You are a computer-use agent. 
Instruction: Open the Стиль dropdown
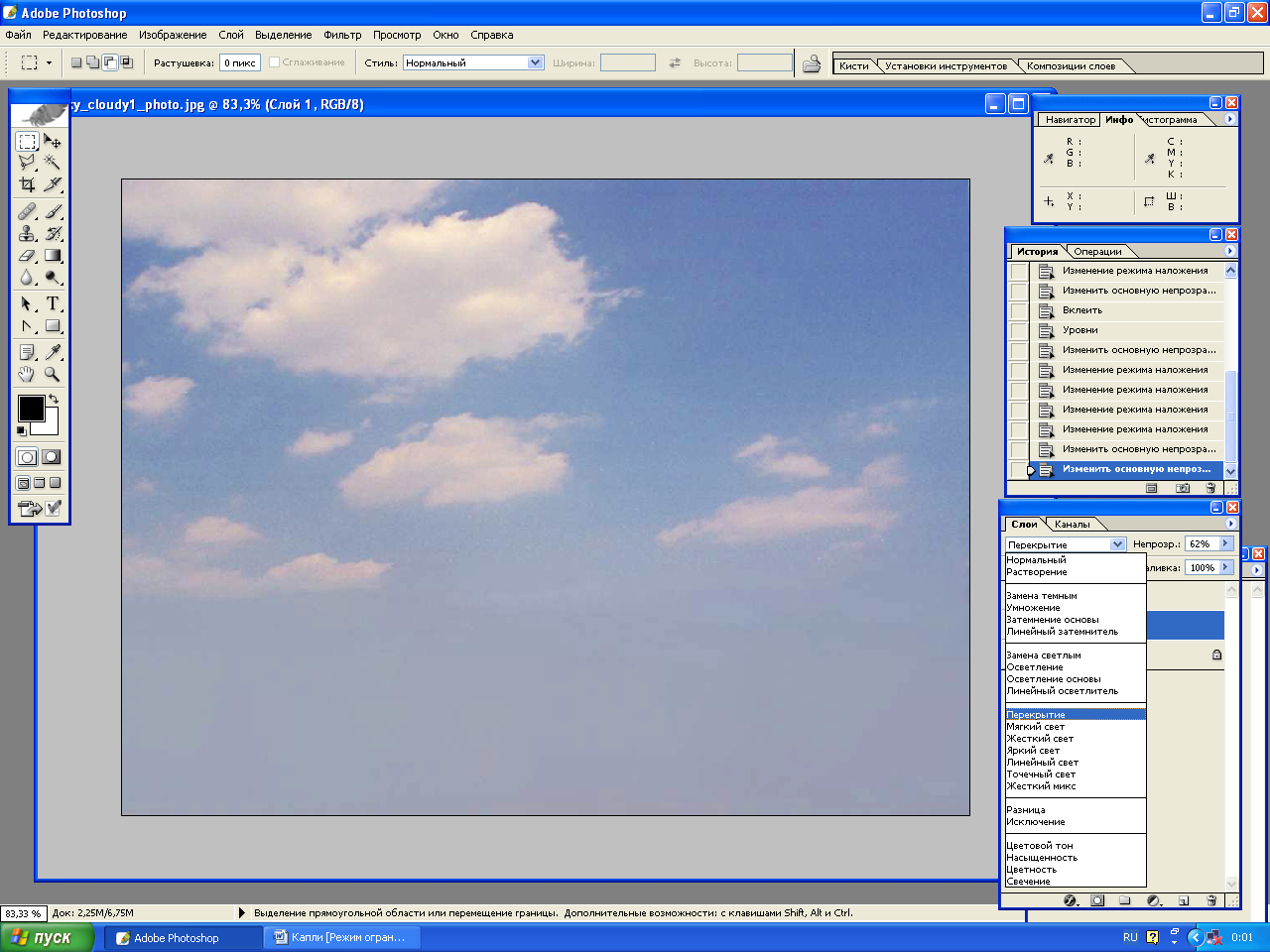pyautogui.click(x=536, y=62)
